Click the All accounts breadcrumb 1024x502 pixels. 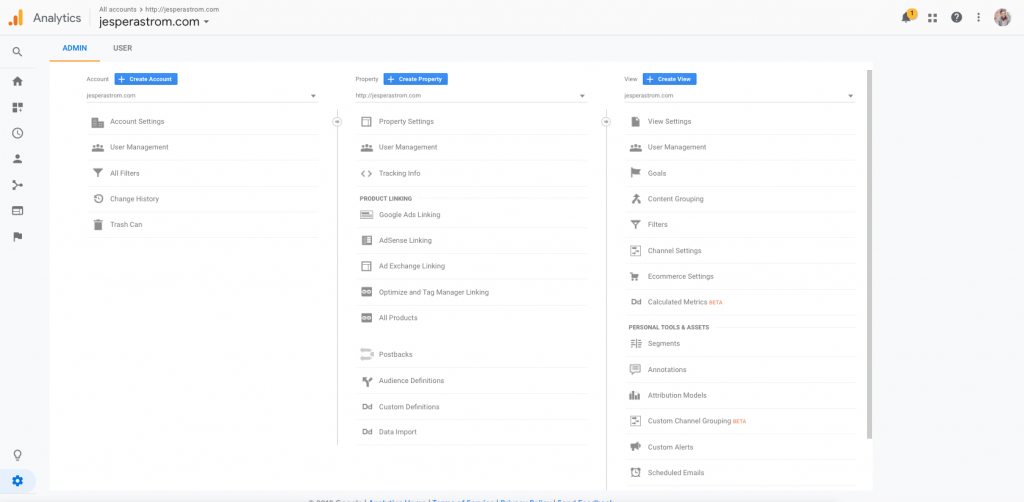[x=117, y=10]
